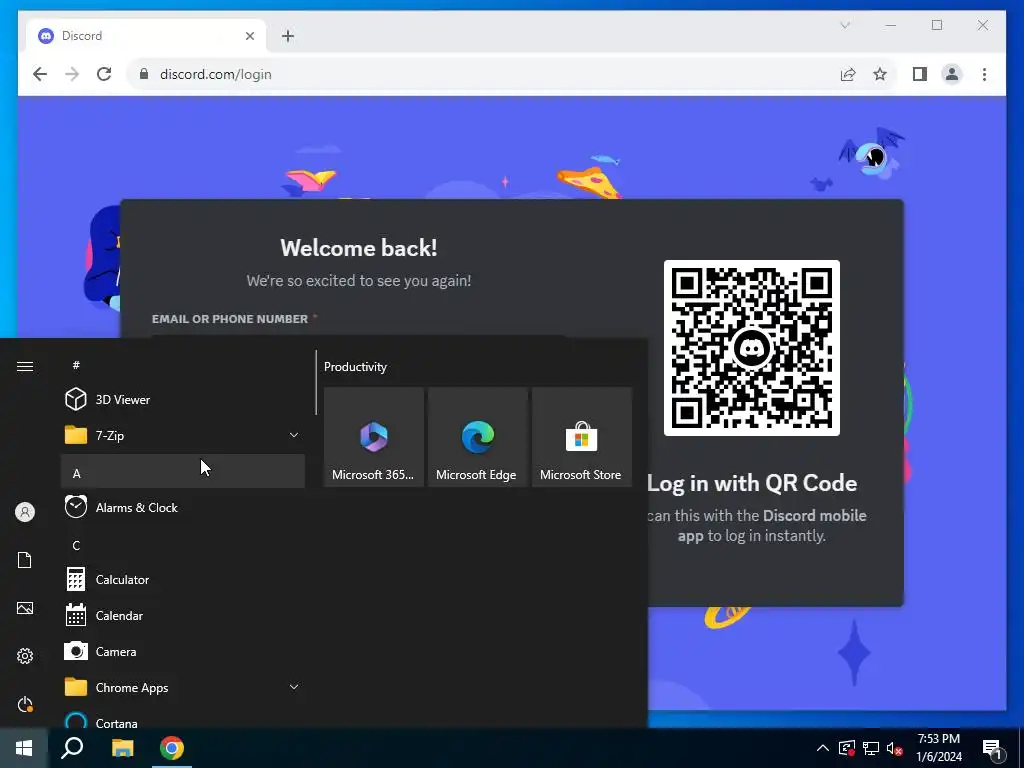Open the notification center icon

pos(992,749)
